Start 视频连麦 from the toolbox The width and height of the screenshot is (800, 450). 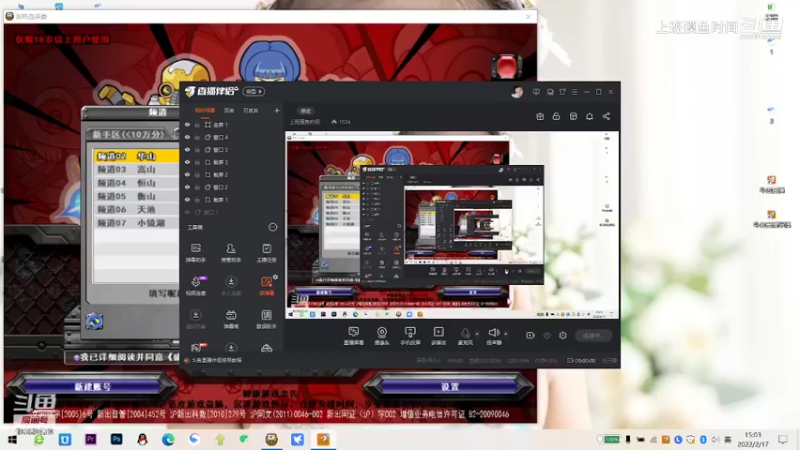tap(195, 286)
